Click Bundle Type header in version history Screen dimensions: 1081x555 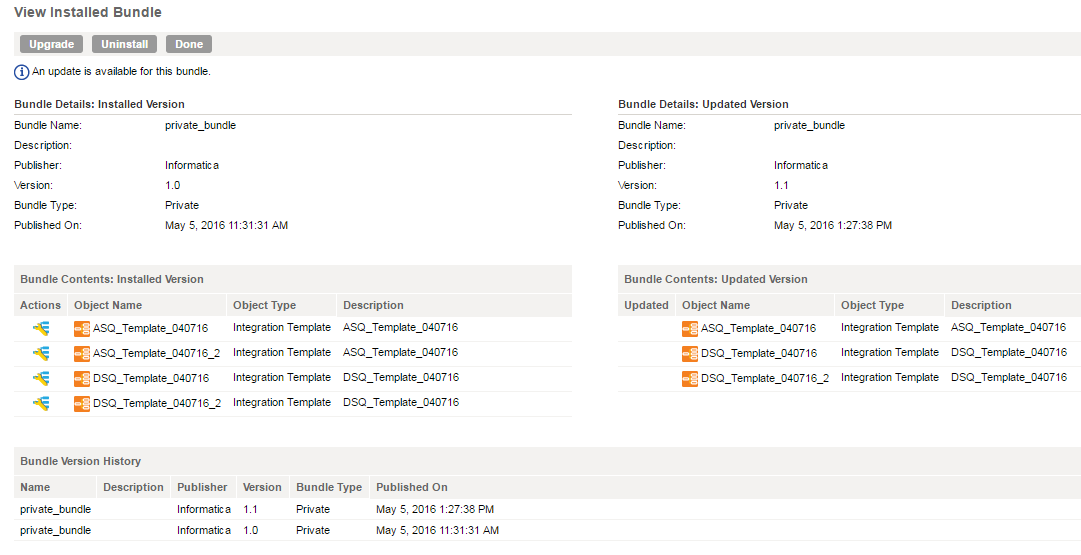pyautogui.click(x=329, y=487)
